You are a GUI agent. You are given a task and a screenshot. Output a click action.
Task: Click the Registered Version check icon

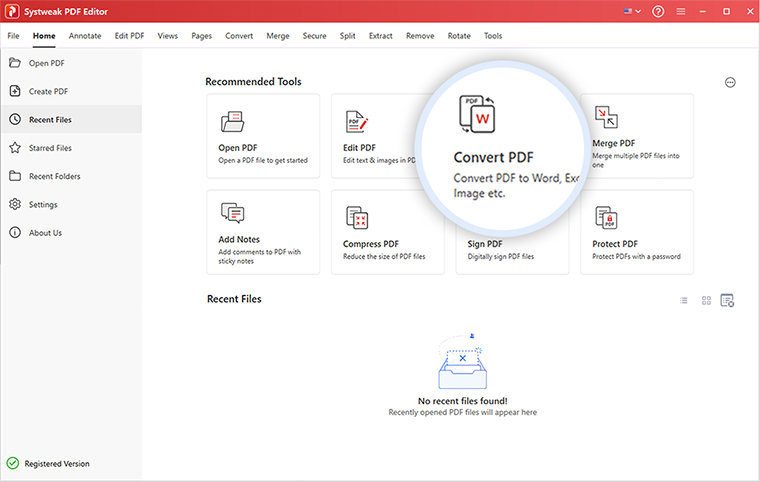(x=13, y=463)
